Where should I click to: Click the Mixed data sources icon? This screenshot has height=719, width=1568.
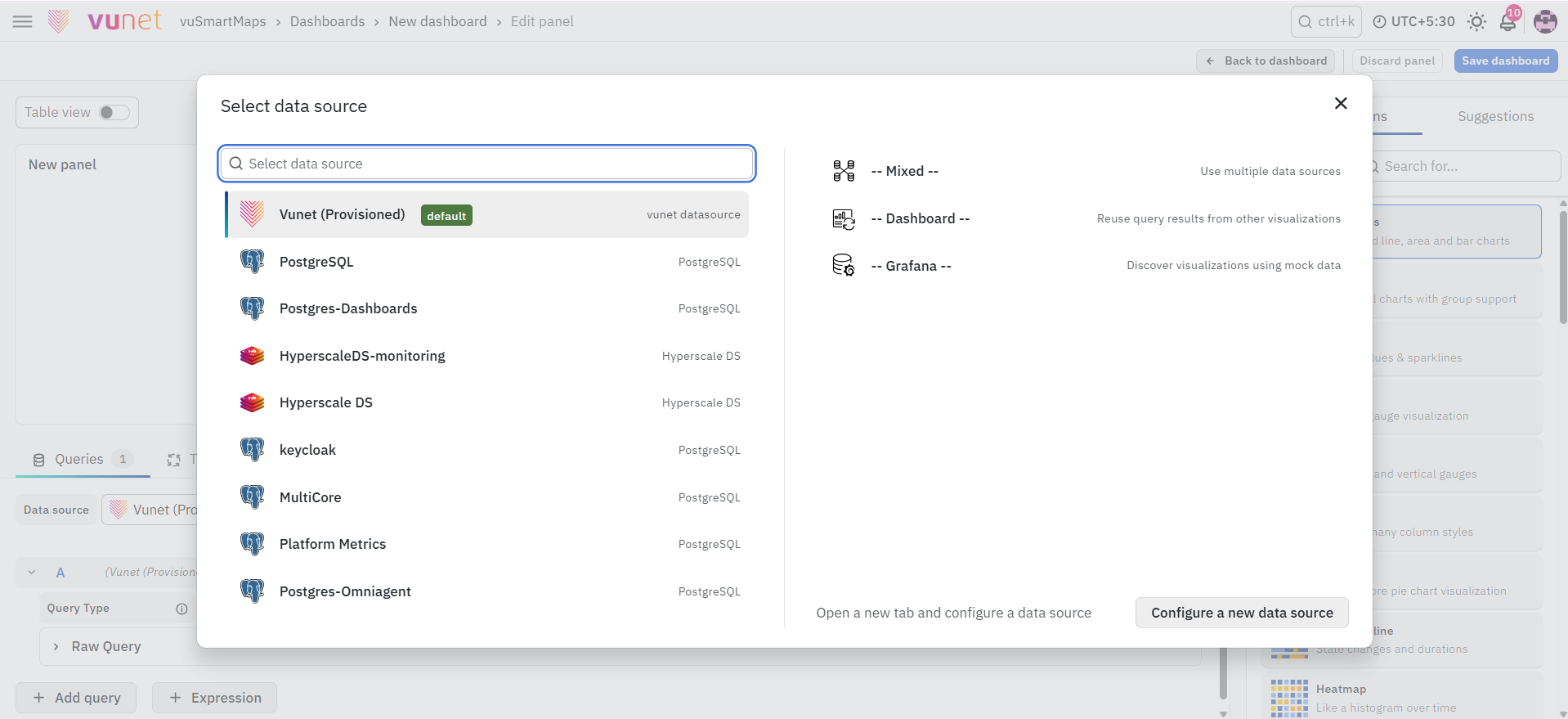coord(844,171)
